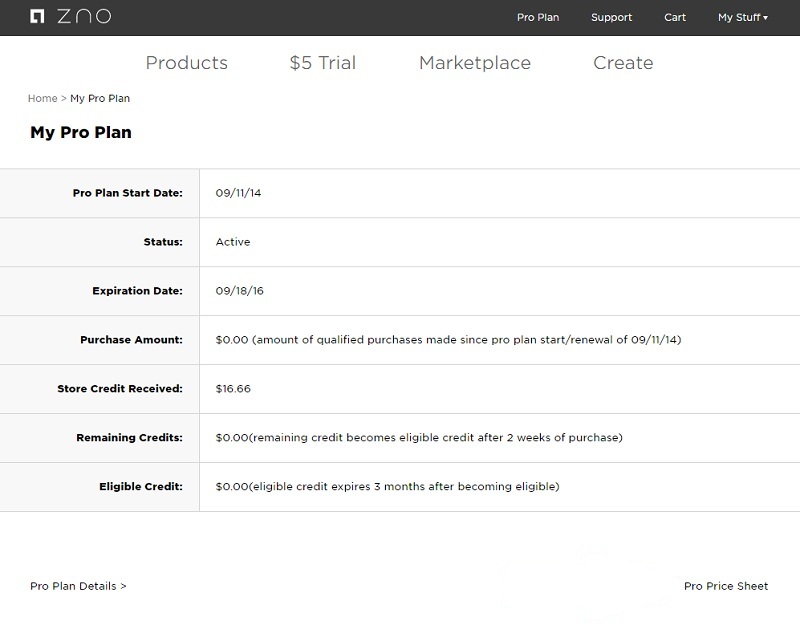
Task: Click the Expiration Date value 09/18/16
Action: click(x=239, y=291)
